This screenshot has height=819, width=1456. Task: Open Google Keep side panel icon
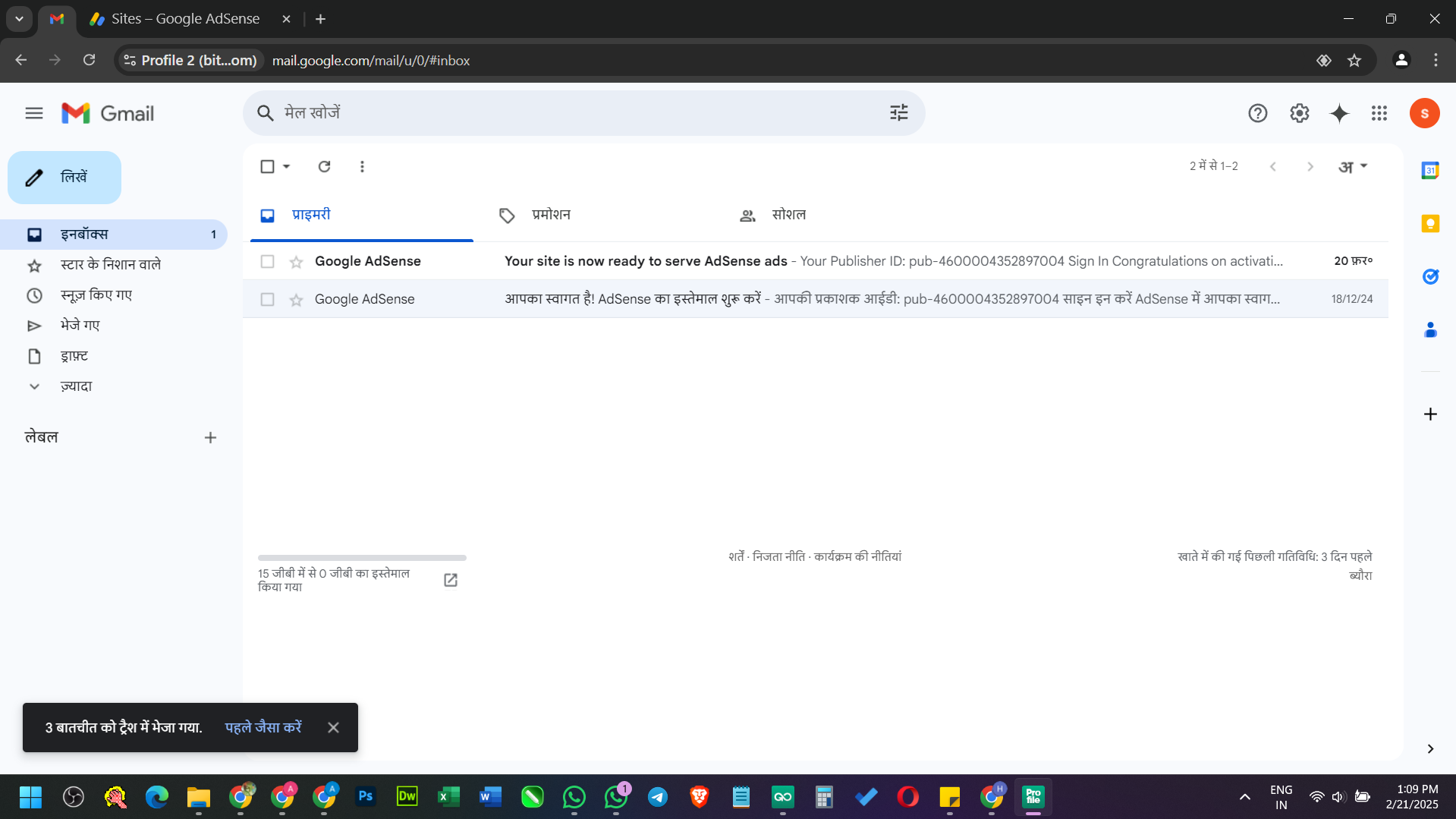point(1430,223)
